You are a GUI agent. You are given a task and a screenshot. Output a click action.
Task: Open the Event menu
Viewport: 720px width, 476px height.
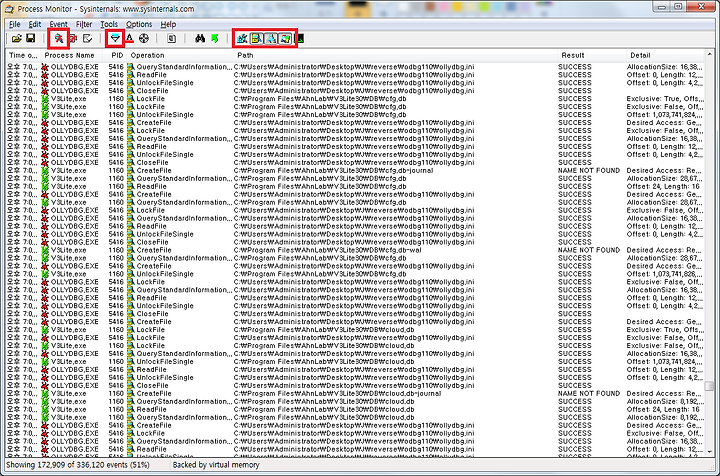click(58, 24)
